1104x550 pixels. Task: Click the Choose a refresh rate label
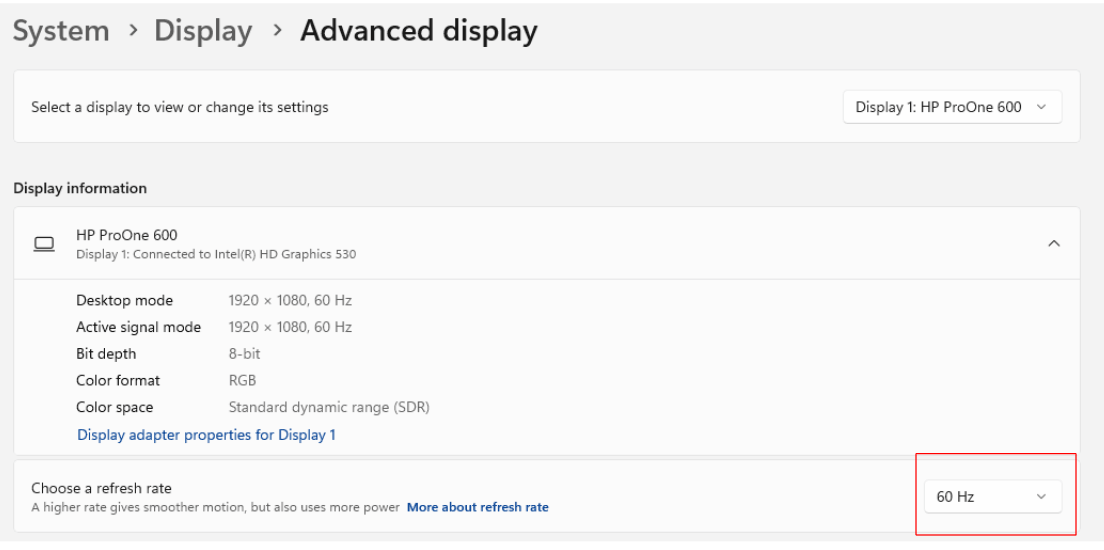click(x=101, y=488)
